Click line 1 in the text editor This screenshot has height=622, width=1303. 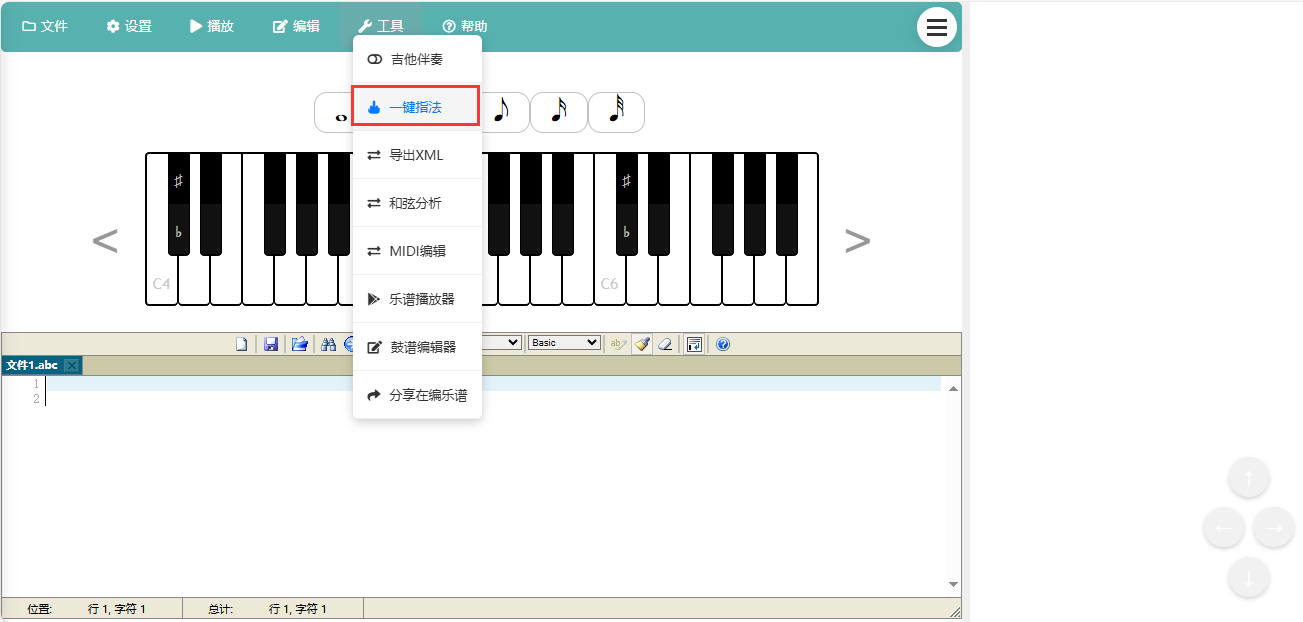pyautogui.click(x=494, y=384)
